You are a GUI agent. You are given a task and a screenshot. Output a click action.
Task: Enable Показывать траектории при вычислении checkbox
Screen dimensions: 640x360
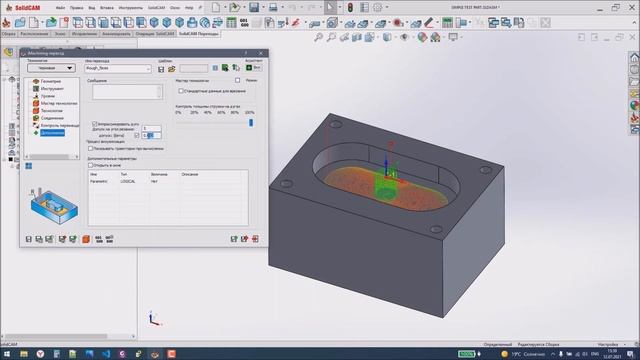(x=91, y=149)
